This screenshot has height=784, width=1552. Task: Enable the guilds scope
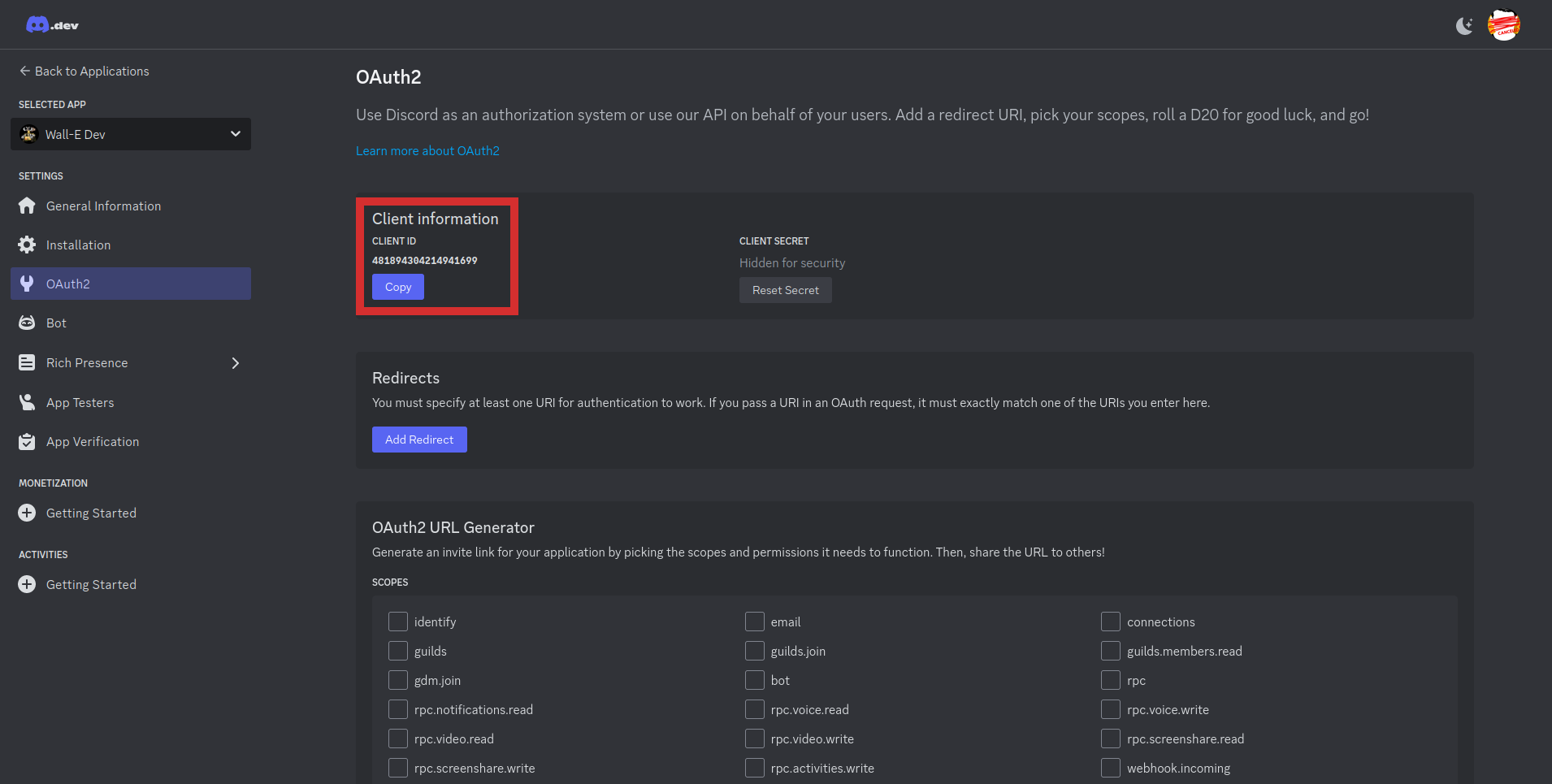(398, 651)
